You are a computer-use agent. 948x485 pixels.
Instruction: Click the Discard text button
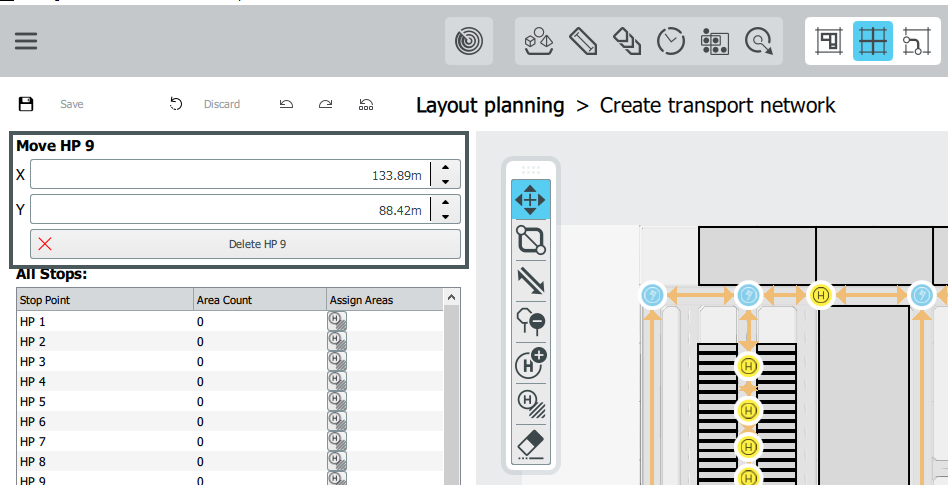pyautogui.click(x=221, y=104)
